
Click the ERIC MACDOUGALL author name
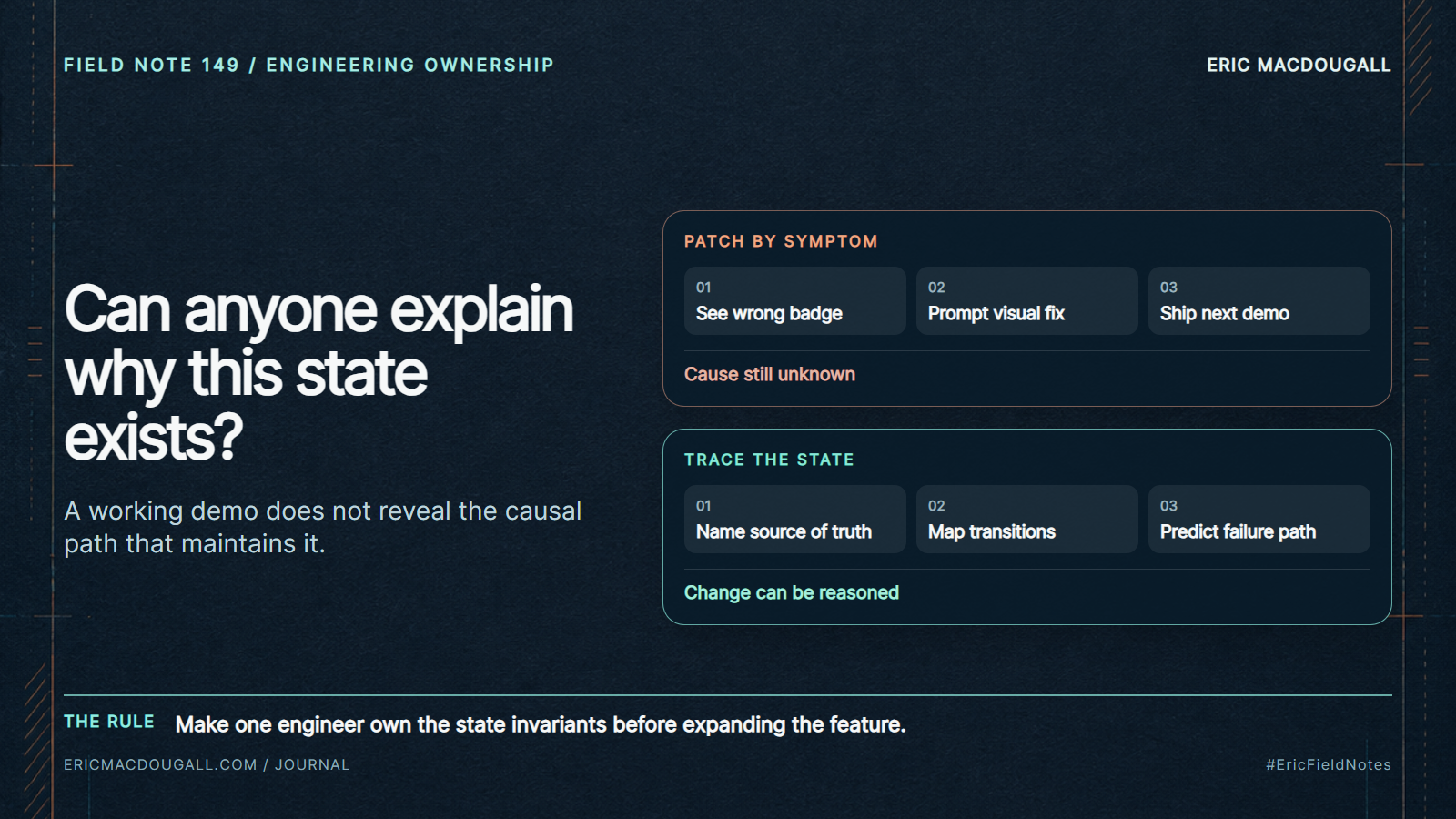tap(1299, 66)
